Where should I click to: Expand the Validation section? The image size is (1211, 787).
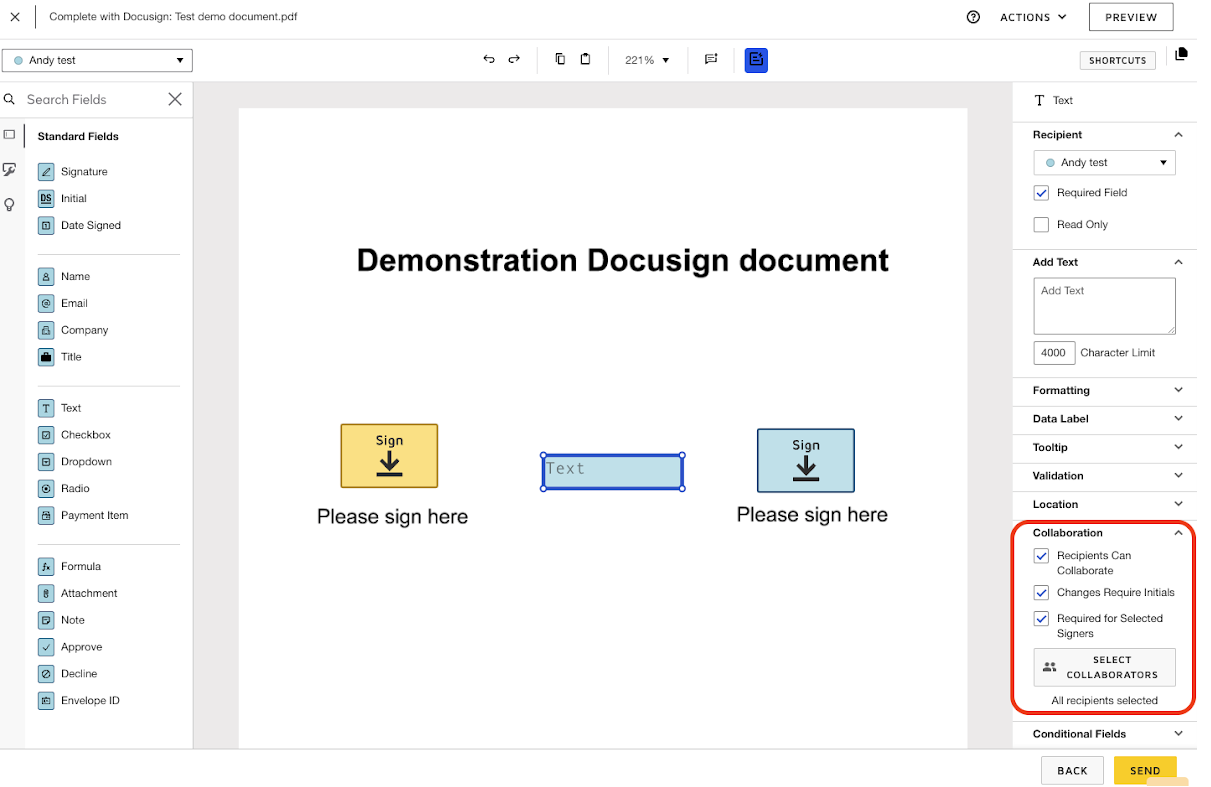[x=1104, y=476]
